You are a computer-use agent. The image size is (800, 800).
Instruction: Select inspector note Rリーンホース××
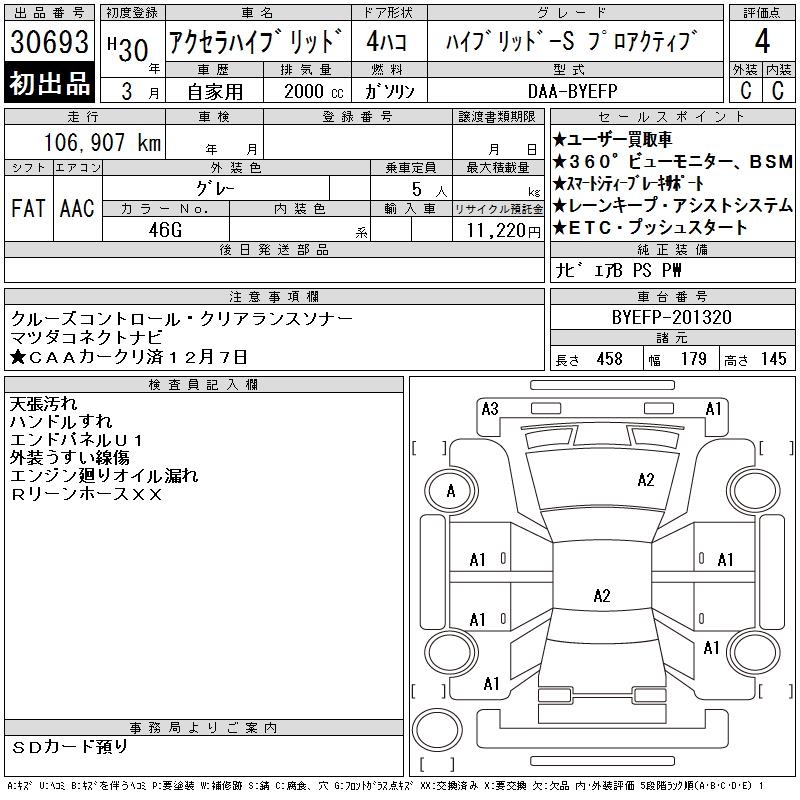(86, 494)
